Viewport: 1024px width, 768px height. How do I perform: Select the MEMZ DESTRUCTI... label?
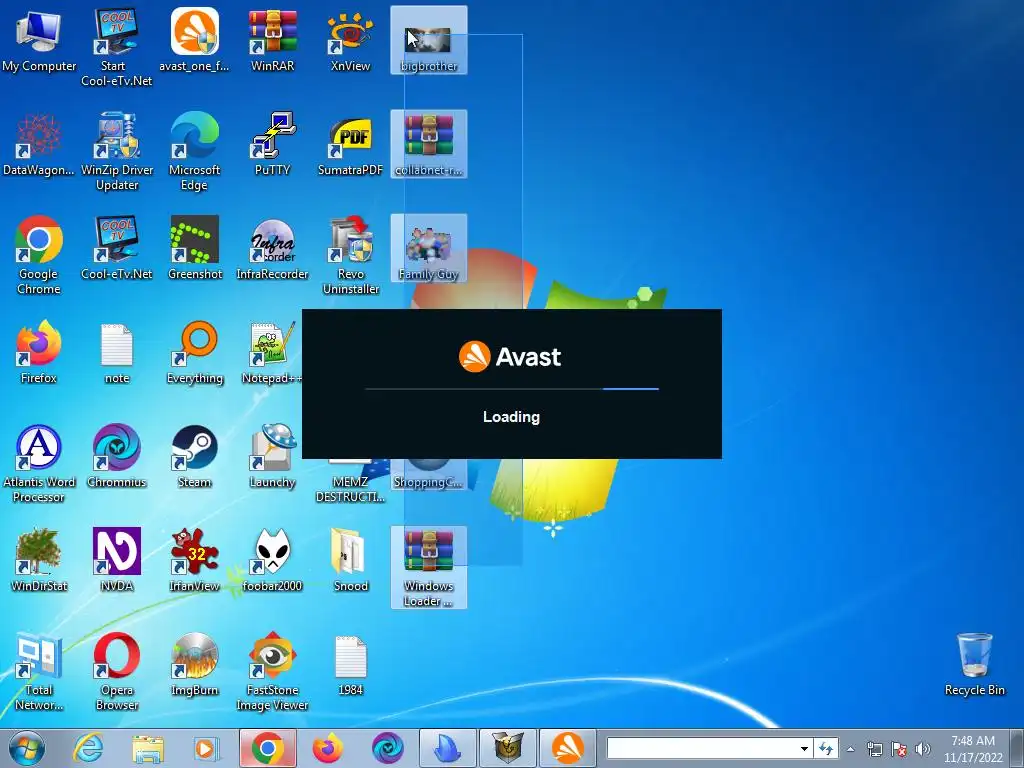(350, 489)
